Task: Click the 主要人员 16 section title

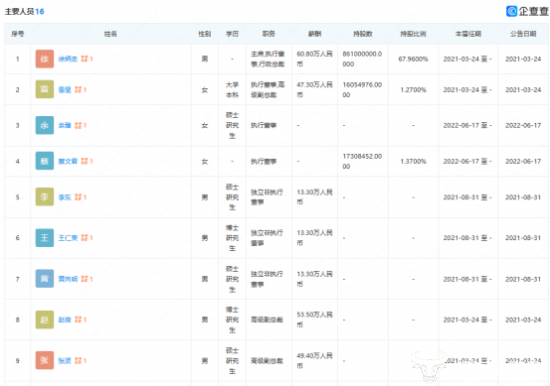Action: (x=24, y=12)
